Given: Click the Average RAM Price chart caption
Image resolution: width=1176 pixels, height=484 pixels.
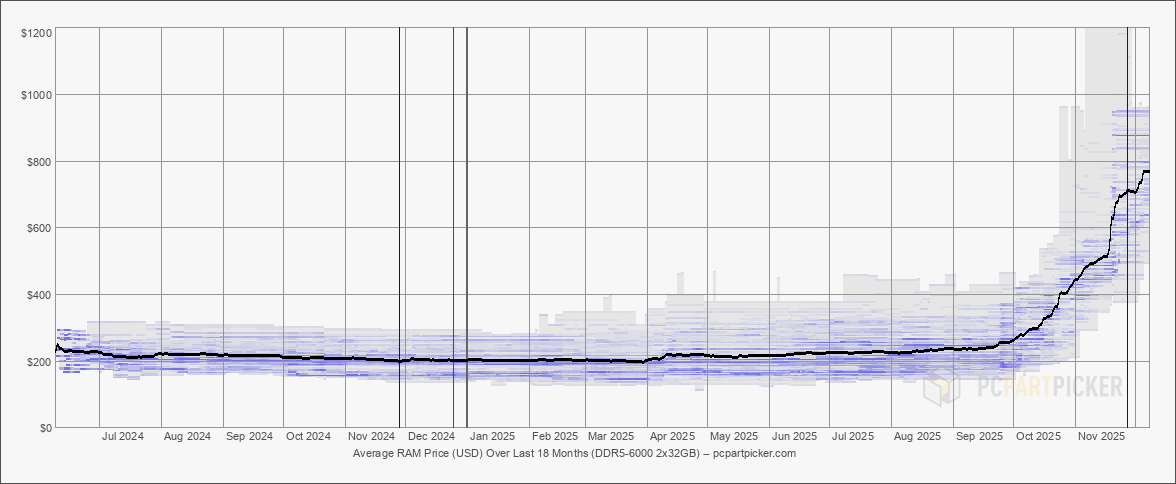Looking at the screenshot, I should [x=574, y=454].
